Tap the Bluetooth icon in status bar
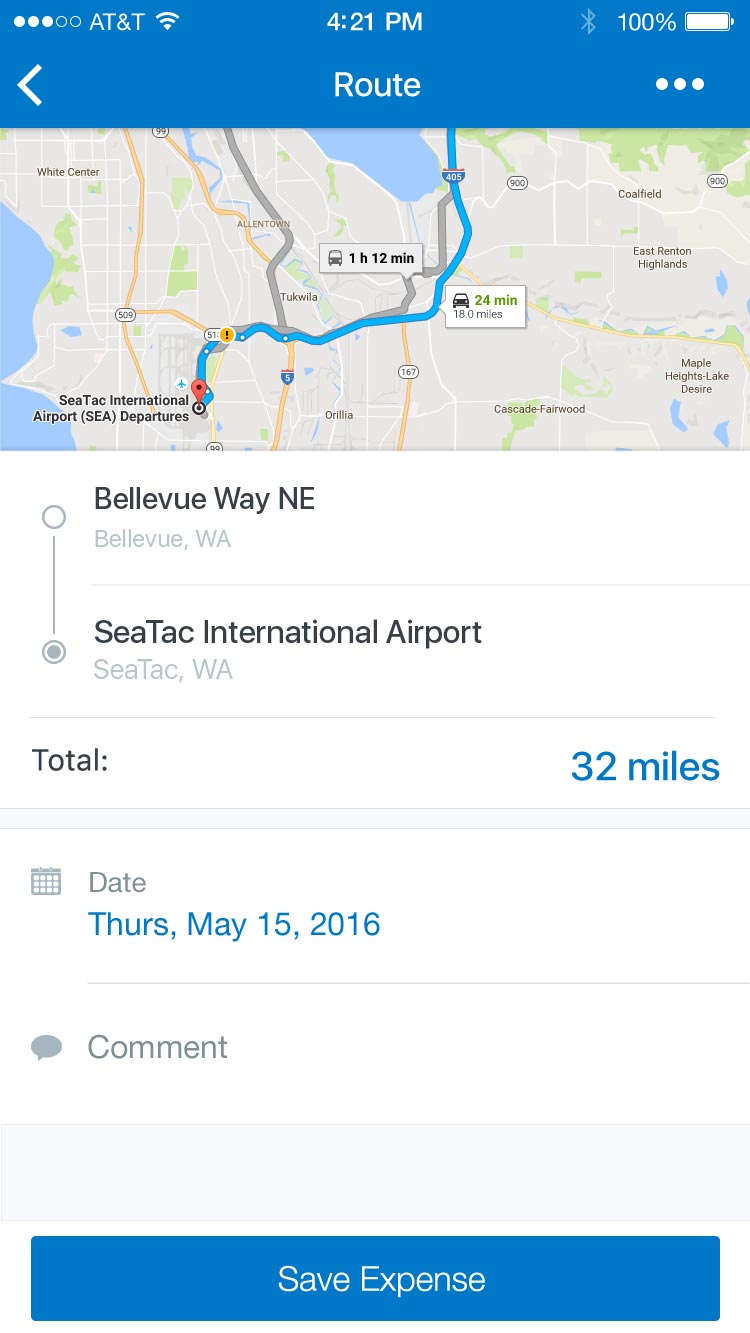The width and height of the screenshot is (750, 1333). (589, 21)
